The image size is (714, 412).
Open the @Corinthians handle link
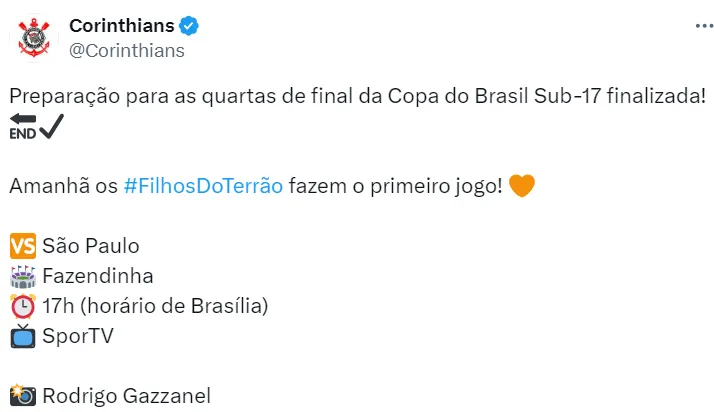126,50
